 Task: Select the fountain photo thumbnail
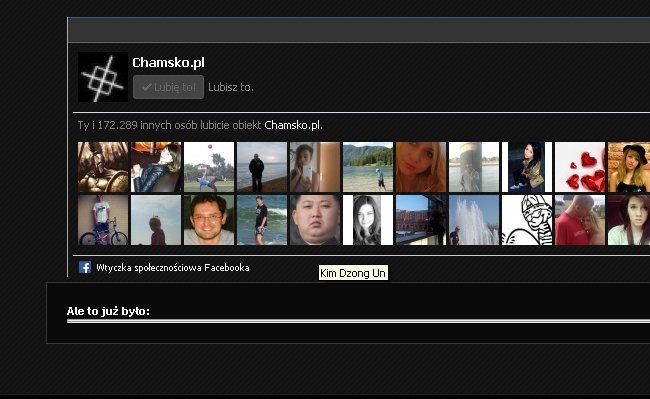pos(474,220)
